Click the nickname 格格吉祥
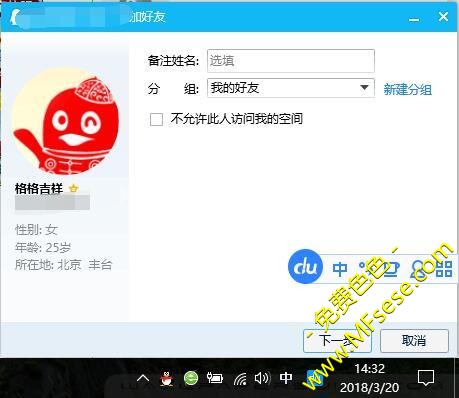Viewport: 459px width, 398px height. click(x=39, y=189)
